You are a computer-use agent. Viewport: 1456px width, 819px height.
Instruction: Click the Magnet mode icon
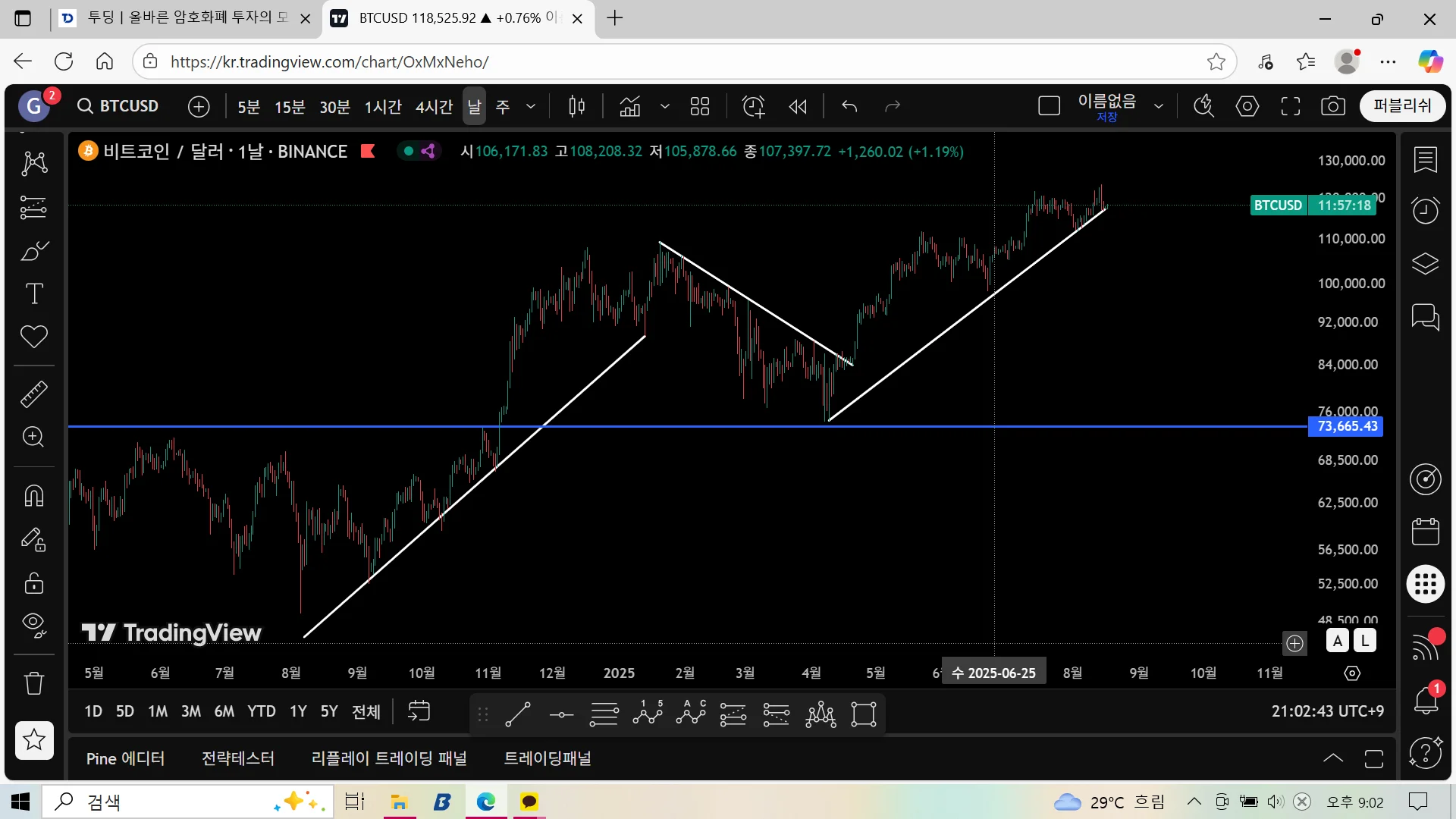point(34,496)
